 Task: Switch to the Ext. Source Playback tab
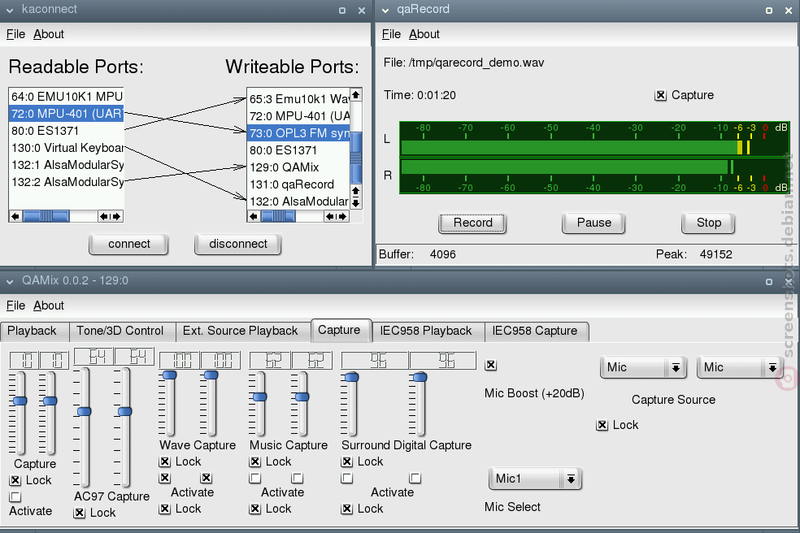242,331
